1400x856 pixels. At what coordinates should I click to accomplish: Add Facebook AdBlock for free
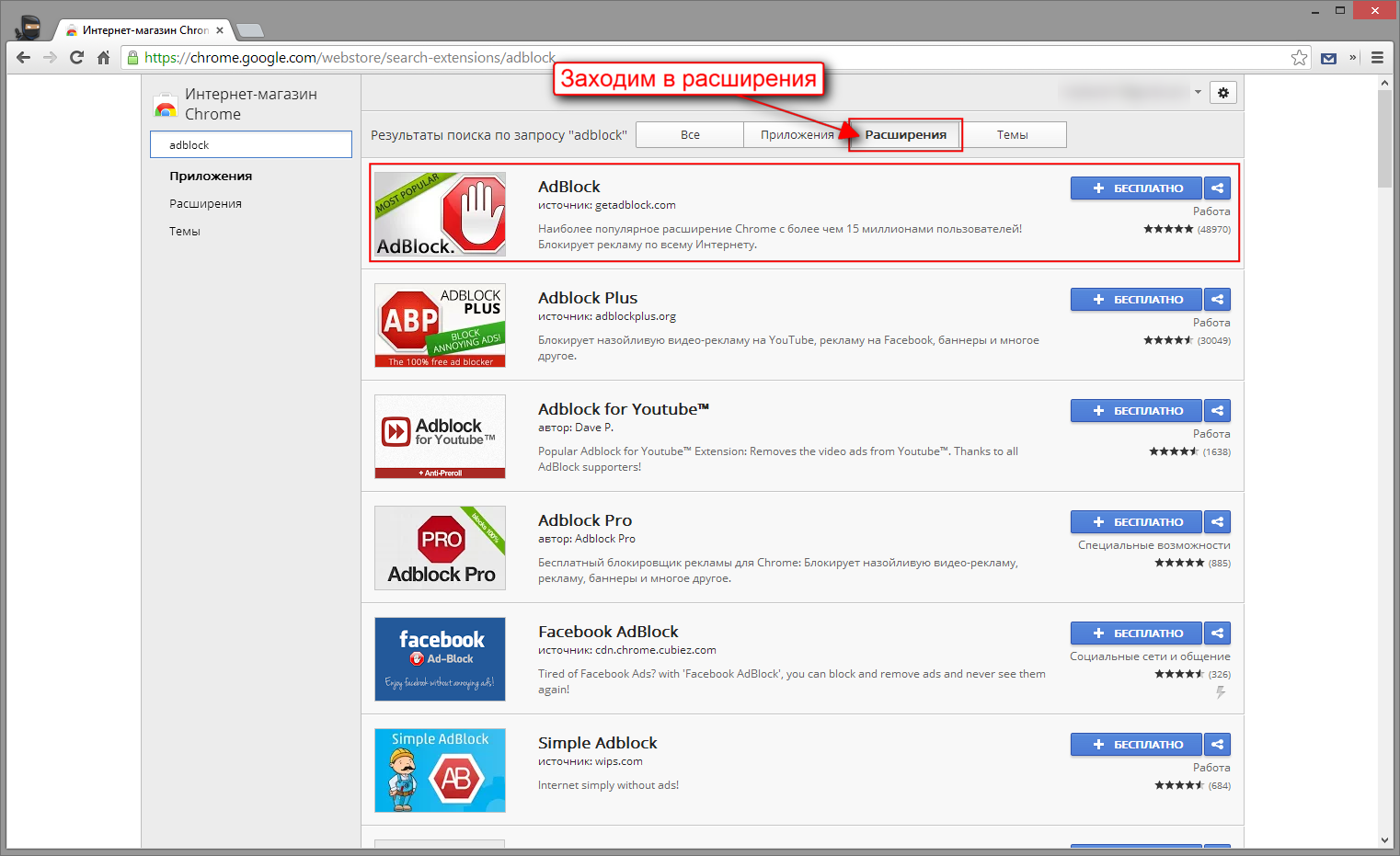(x=1136, y=633)
